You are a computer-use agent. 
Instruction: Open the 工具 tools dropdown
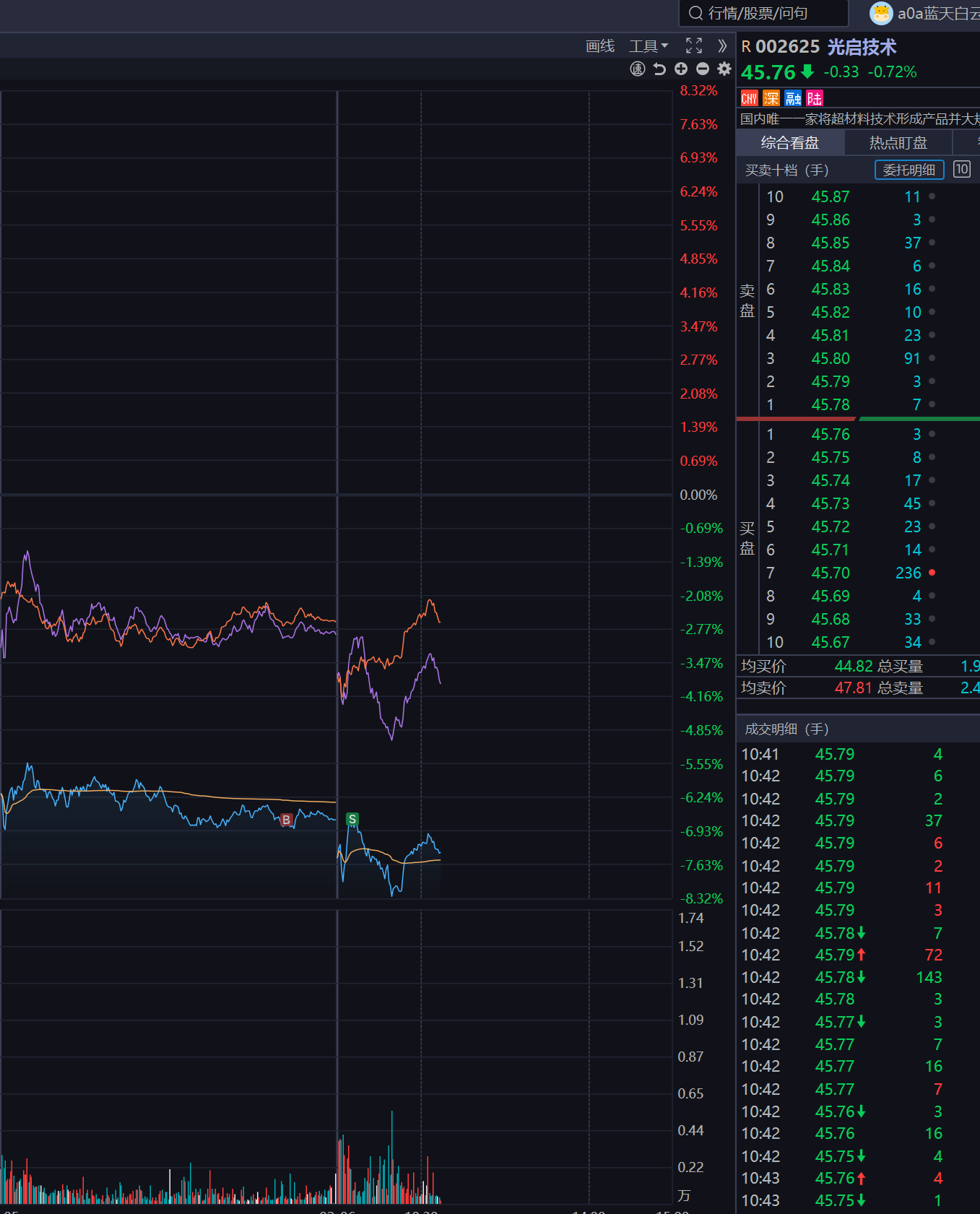(648, 46)
